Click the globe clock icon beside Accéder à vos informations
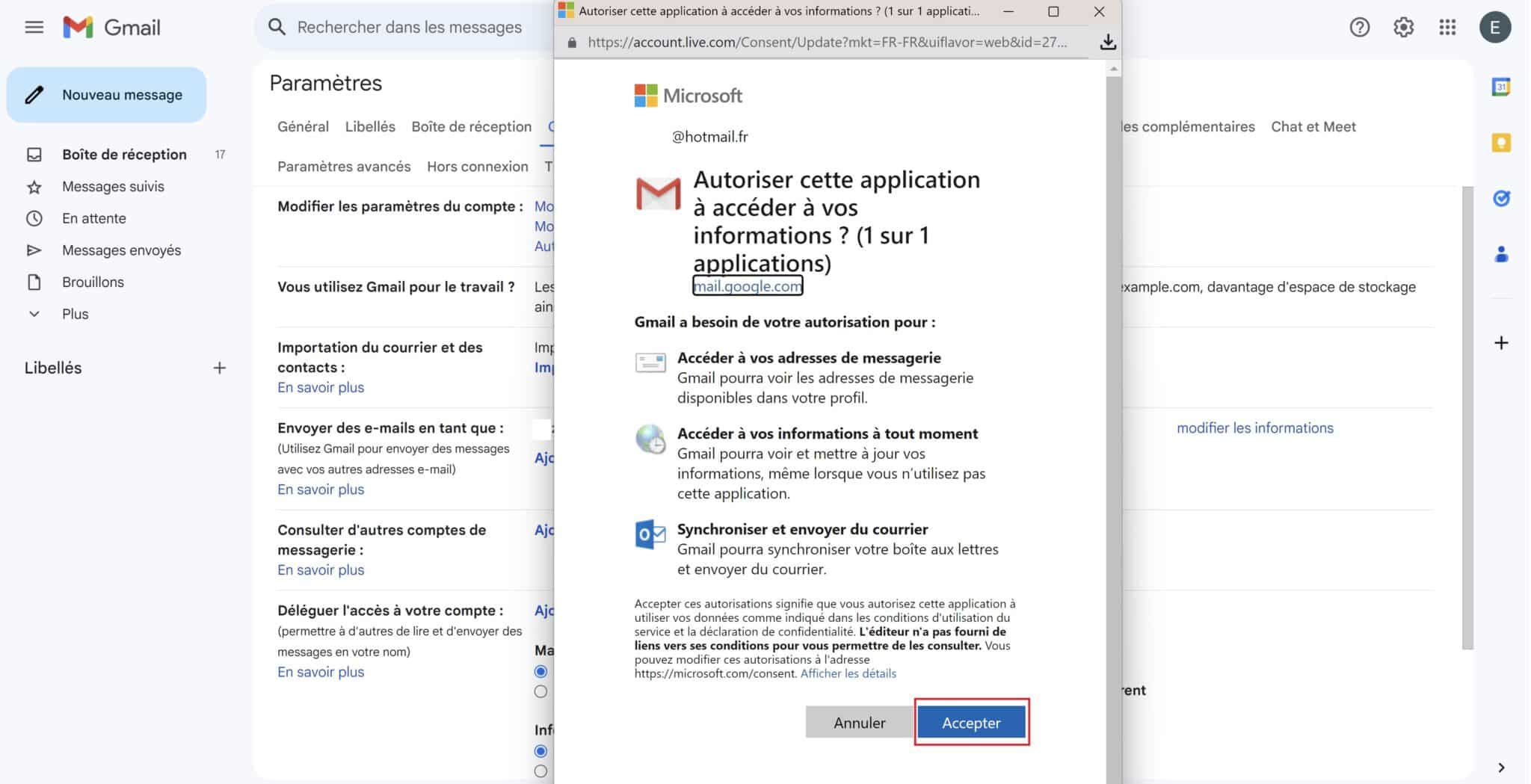1531x784 pixels. [x=650, y=439]
